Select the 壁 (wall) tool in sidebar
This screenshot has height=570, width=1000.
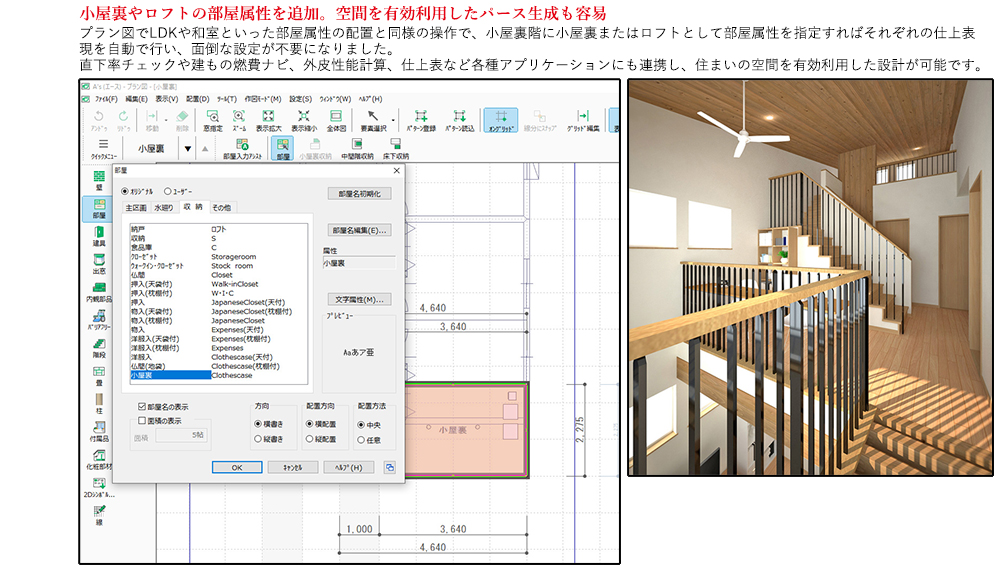pyautogui.click(x=99, y=180)
